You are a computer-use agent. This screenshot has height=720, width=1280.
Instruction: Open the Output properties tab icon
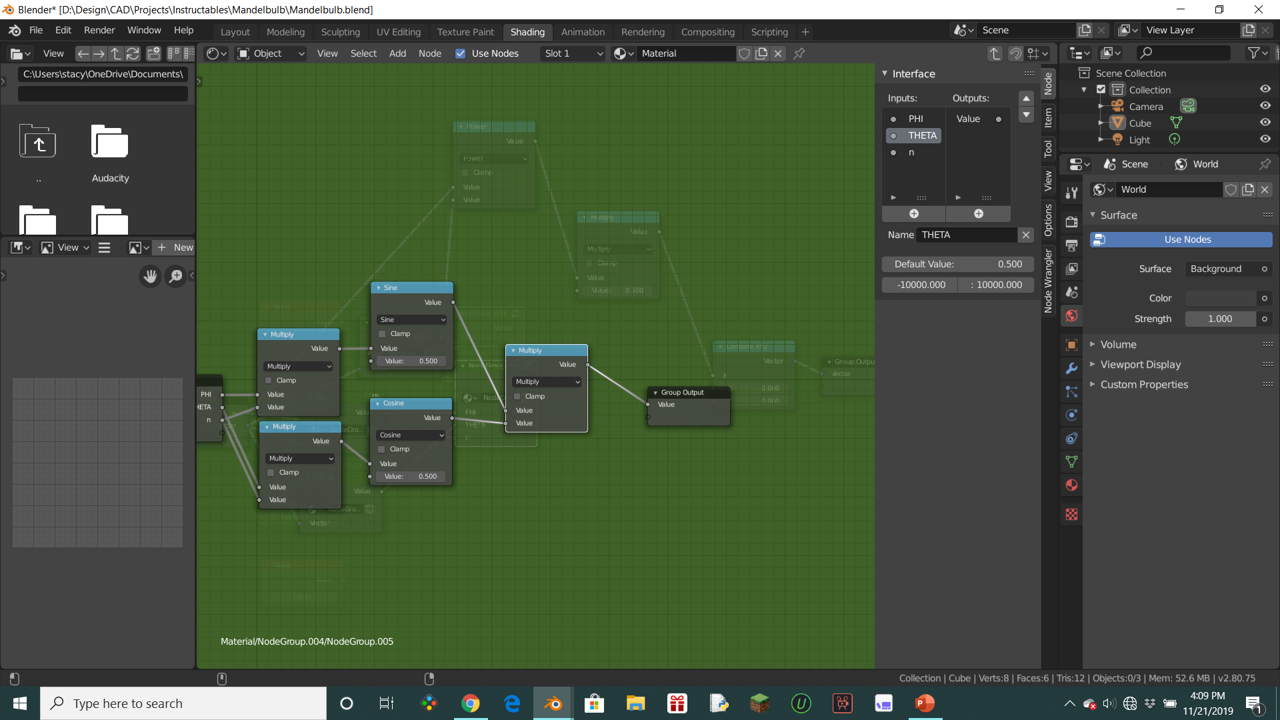point(1072,245)
